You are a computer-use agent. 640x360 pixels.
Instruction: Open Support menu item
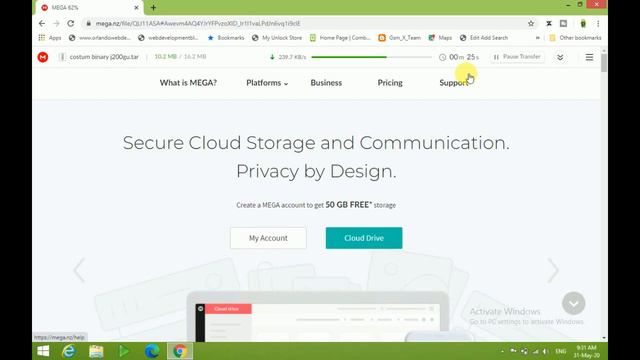453,83
